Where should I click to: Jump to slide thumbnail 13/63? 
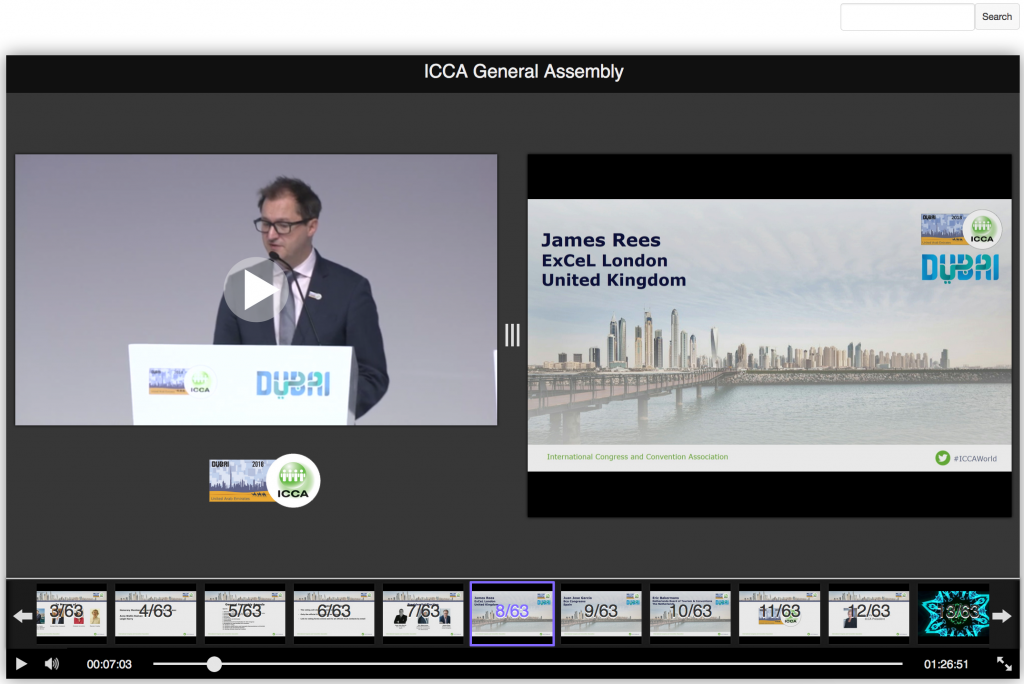coord(953,613)
